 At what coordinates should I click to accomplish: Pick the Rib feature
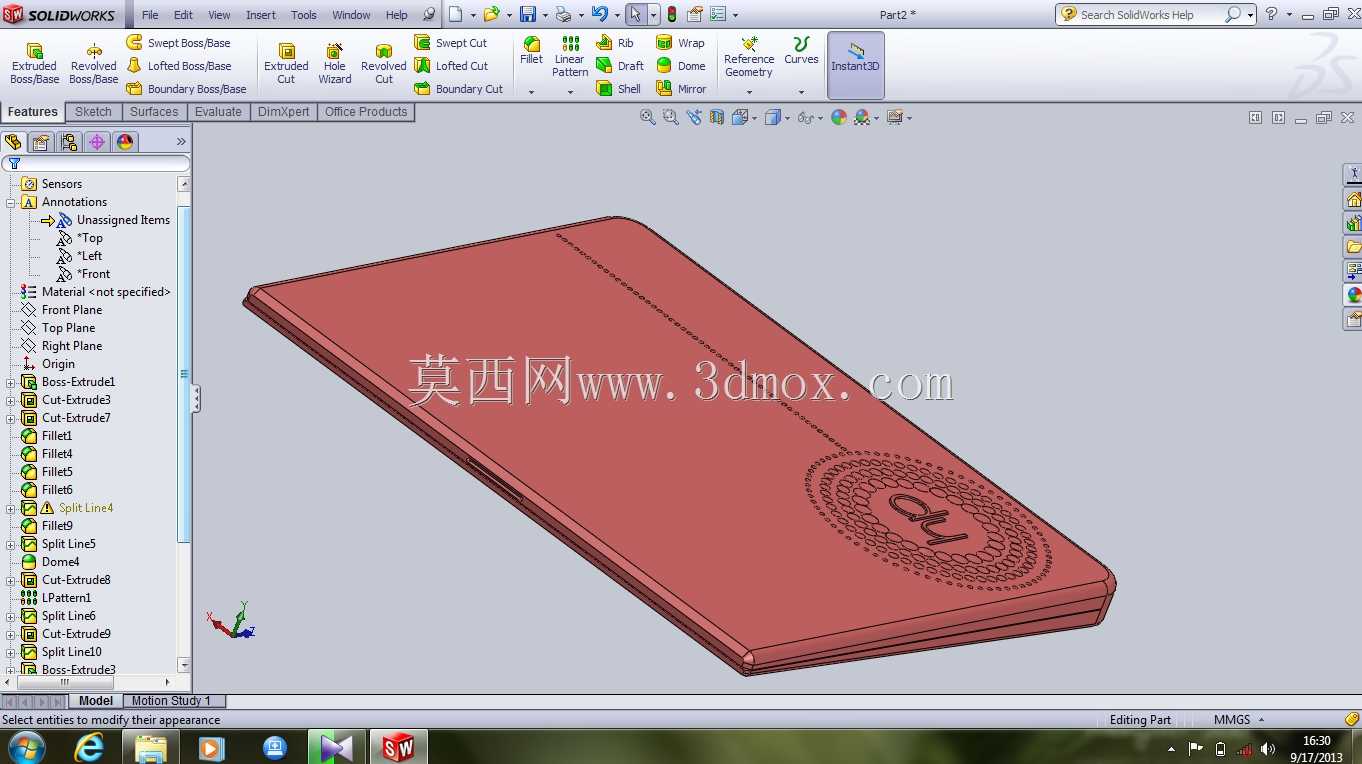(615, 43)
